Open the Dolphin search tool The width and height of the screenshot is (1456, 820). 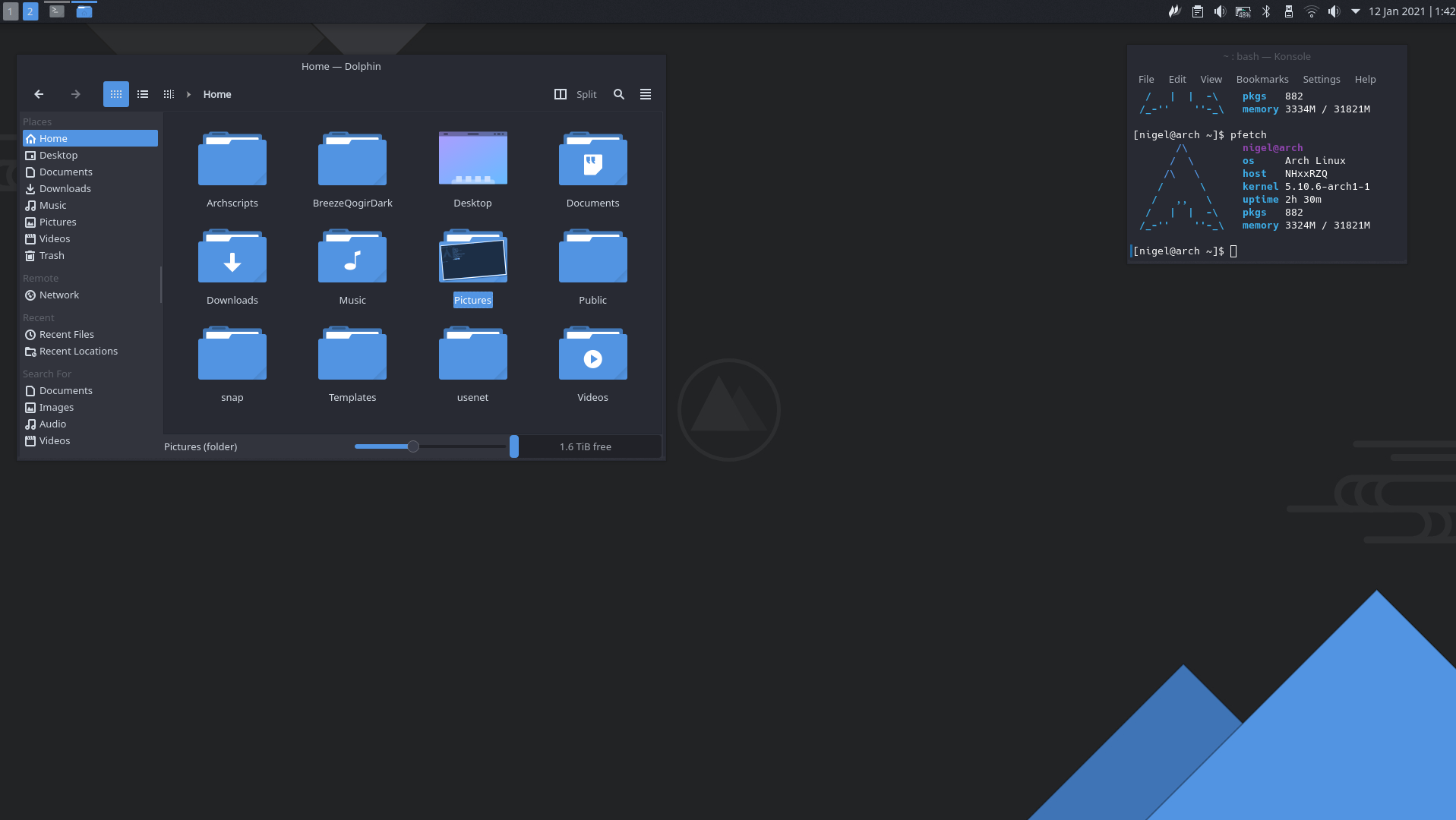[619, 94]
